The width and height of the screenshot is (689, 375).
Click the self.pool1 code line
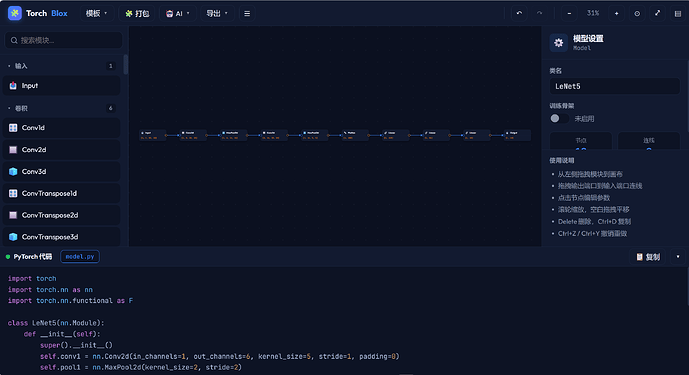click(x=141, y=367)
